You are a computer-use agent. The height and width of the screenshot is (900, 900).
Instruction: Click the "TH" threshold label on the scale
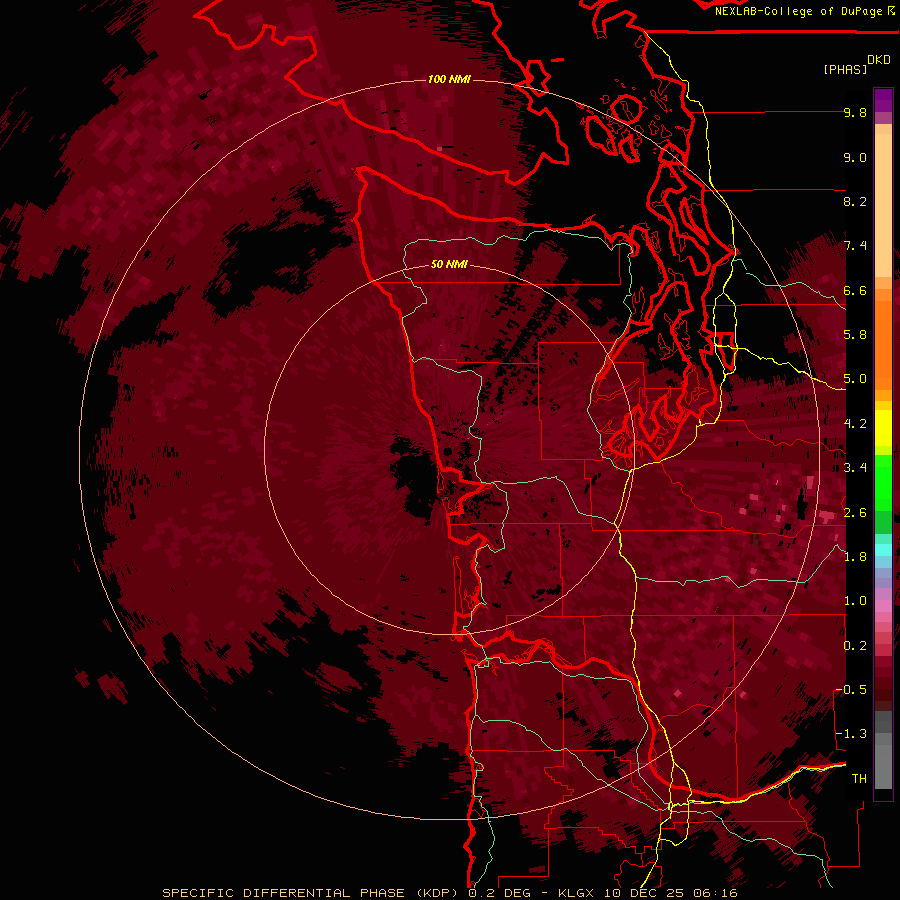[859, 779]
